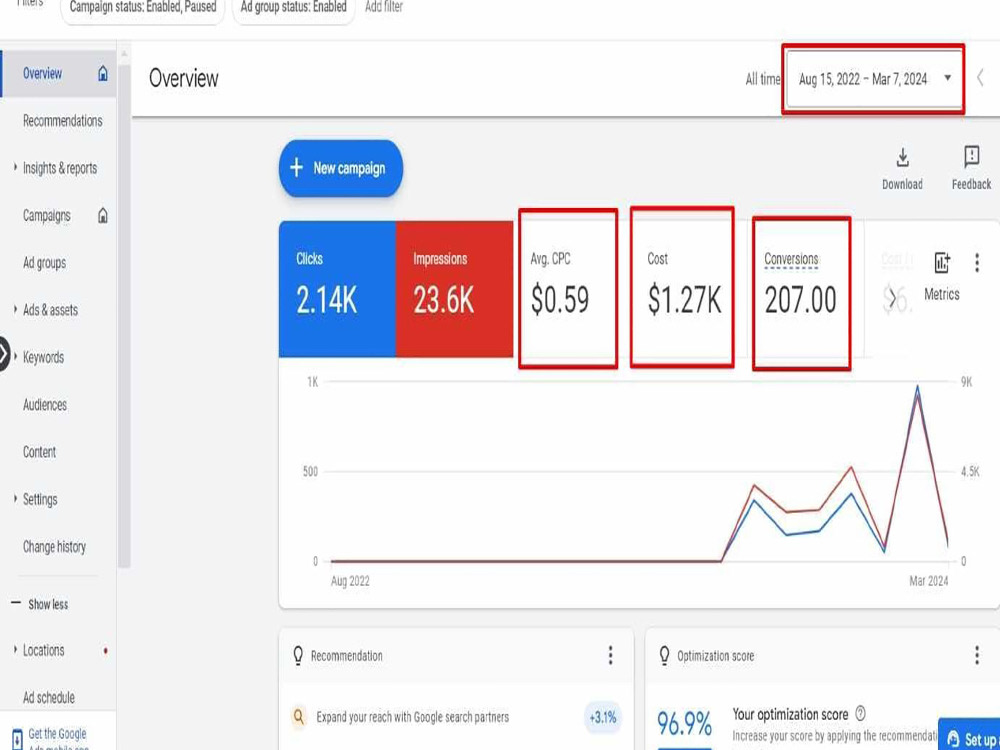This screenshot has height=750, width=1000.
Task: Click Get the Google Ads mobile app link
Action: coord(57,739)
